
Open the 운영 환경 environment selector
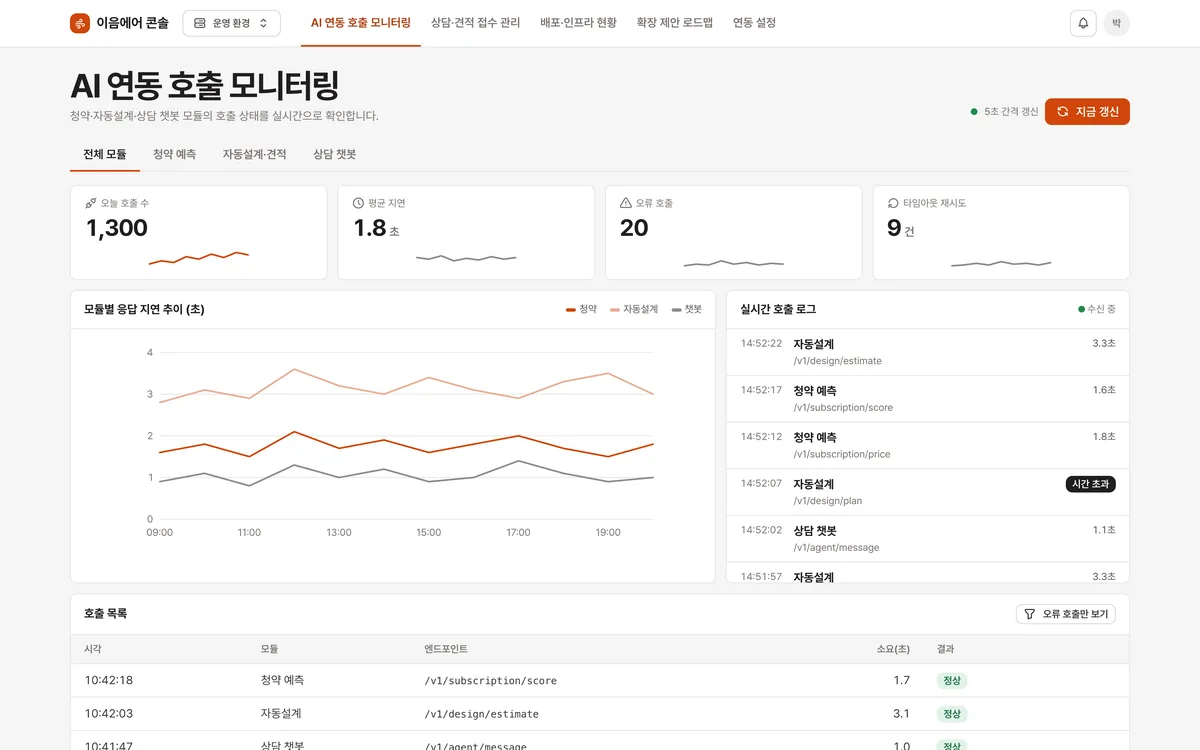(x=231, y=23)
